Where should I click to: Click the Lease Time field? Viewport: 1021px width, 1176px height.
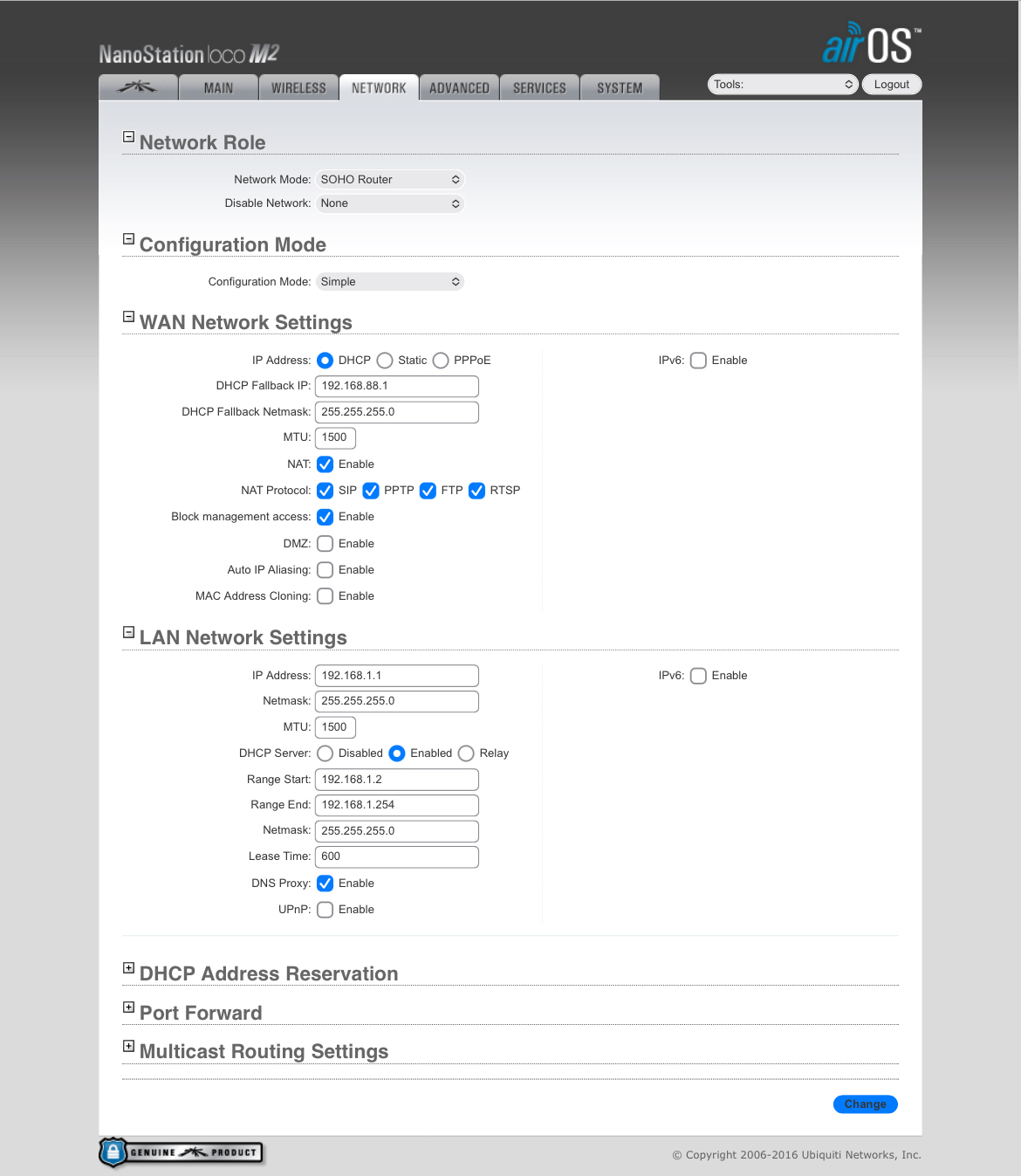click(x=397, y=856)
